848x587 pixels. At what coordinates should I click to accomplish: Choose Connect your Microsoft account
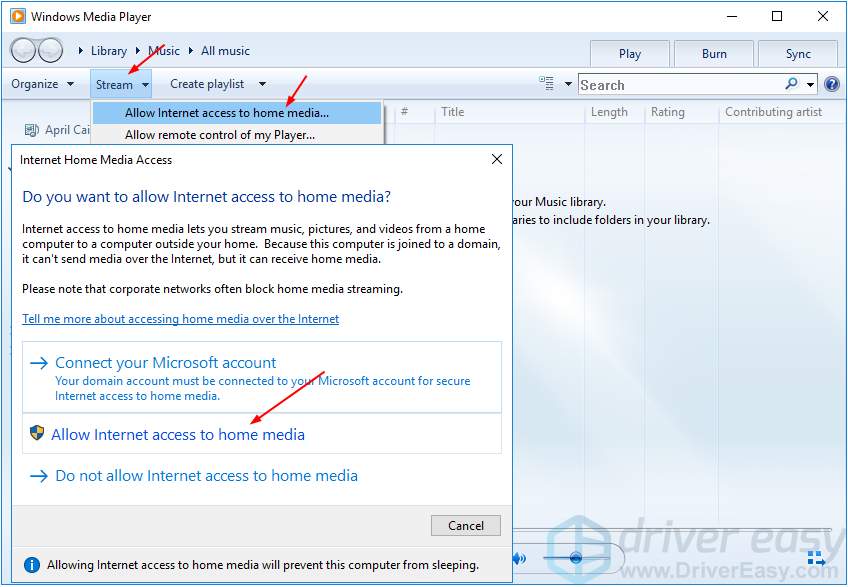[262, 377]
